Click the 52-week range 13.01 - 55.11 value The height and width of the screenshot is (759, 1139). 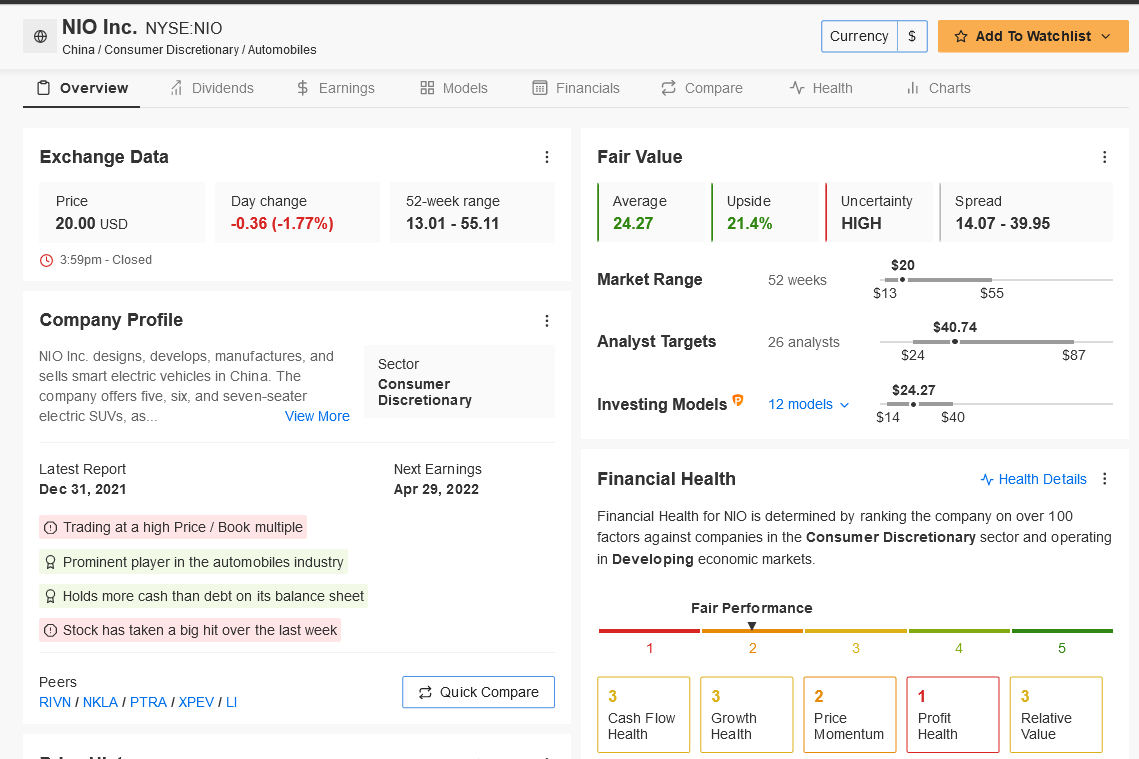coord(452,224)
